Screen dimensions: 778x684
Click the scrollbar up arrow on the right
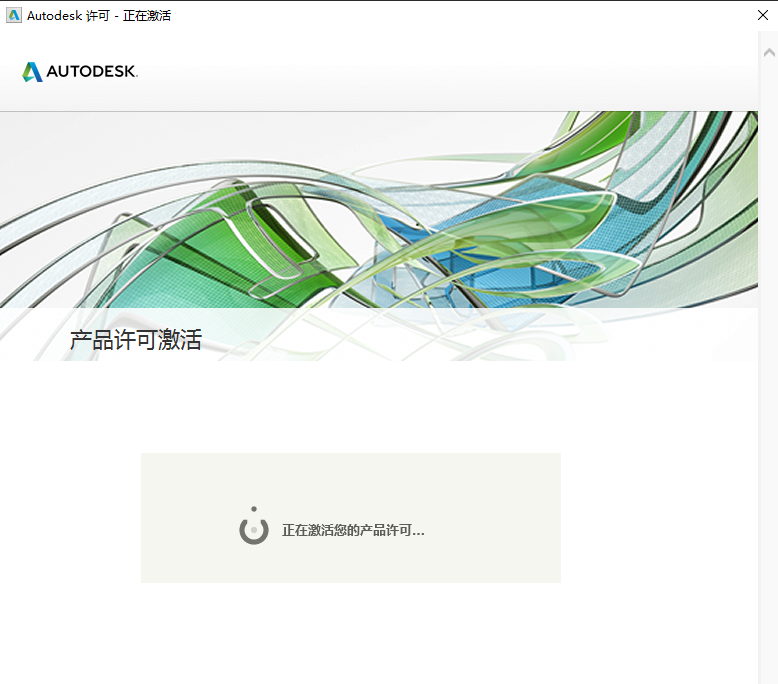[x=769, y=53]
